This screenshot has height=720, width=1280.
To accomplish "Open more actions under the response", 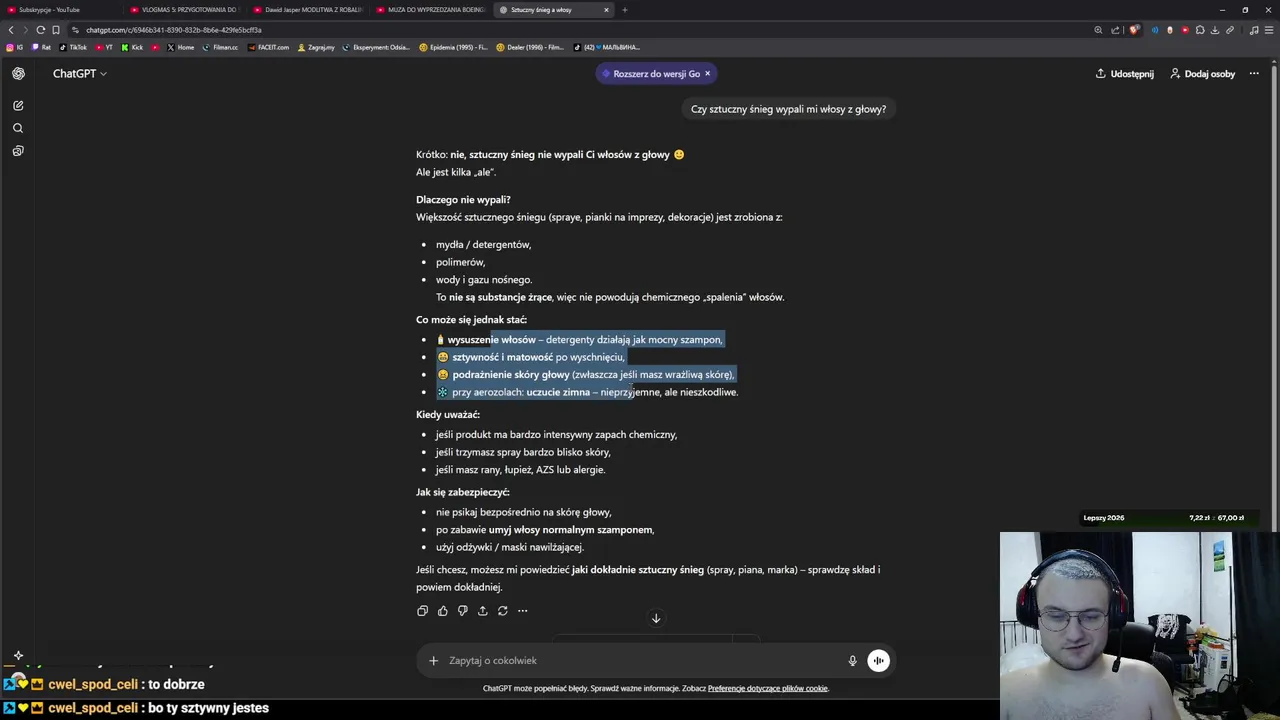I will [x=522, y=611].
